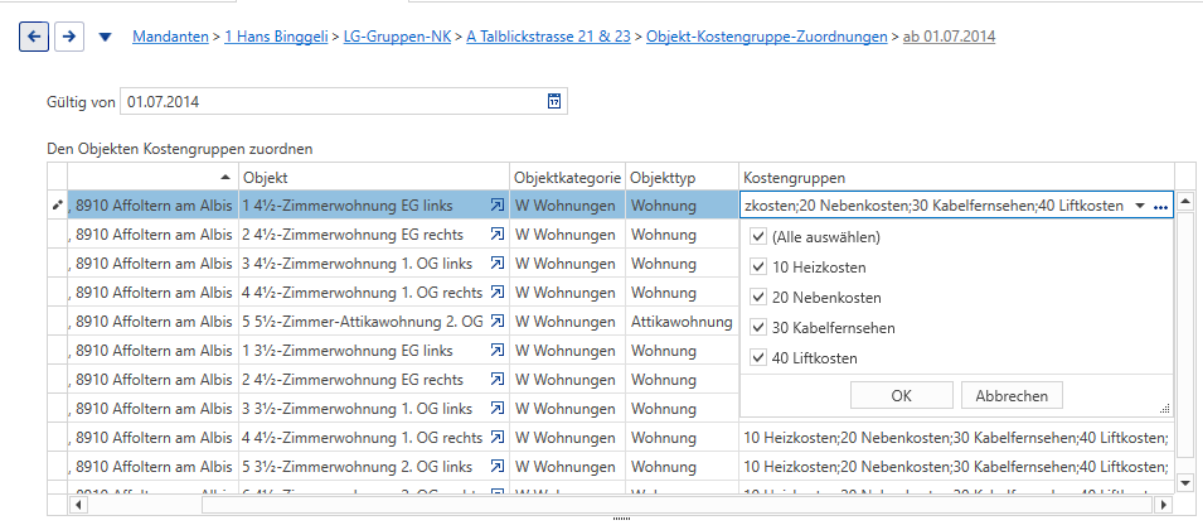Image resolution: width=1203 pixels, height=530 pixels.
Task: Select the Attikawohnung cell
Action: 683,322
